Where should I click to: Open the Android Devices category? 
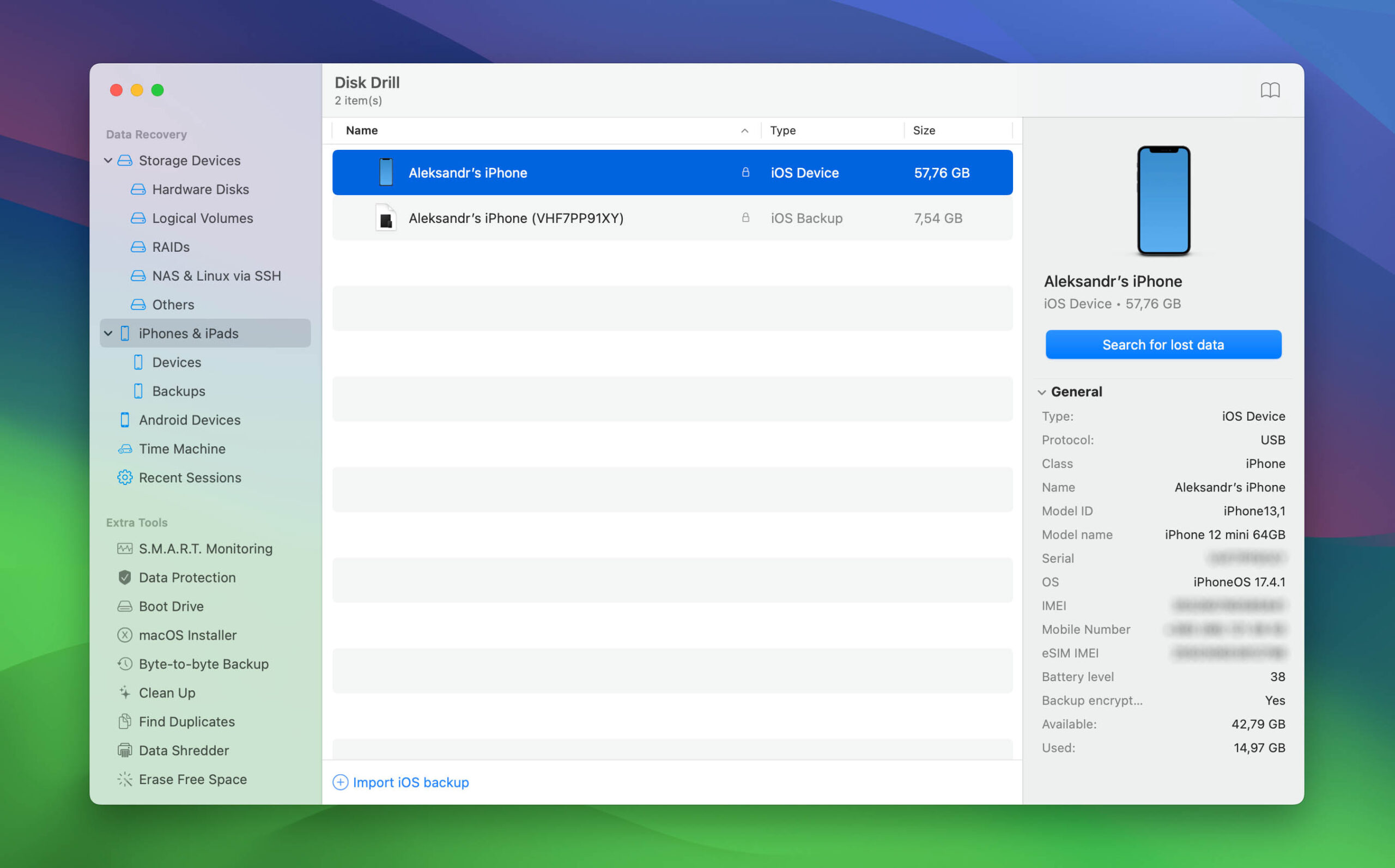click(190, 420)
